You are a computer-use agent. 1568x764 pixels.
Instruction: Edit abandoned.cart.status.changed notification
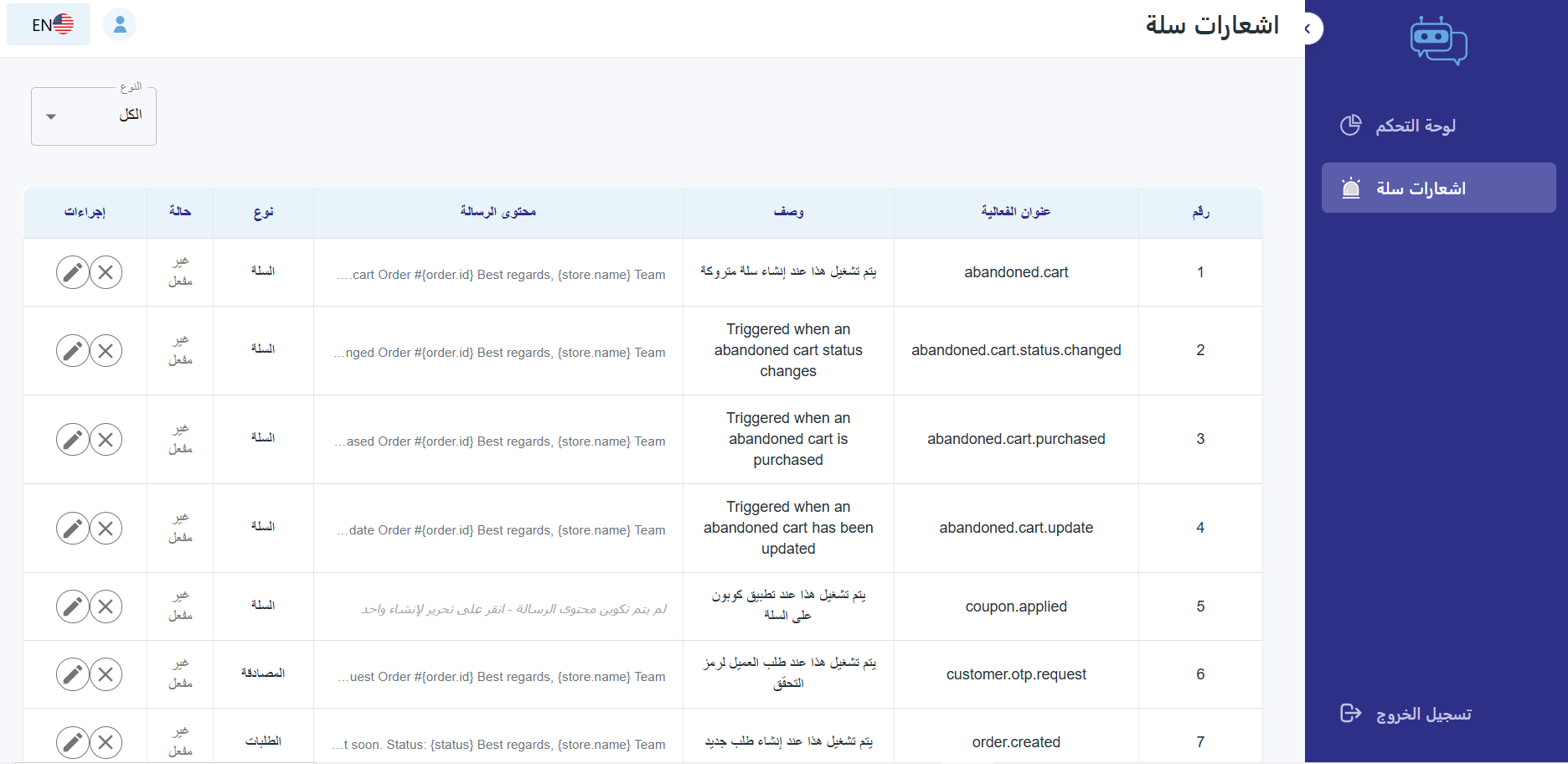pyautogui.click(x=73, y=351)
